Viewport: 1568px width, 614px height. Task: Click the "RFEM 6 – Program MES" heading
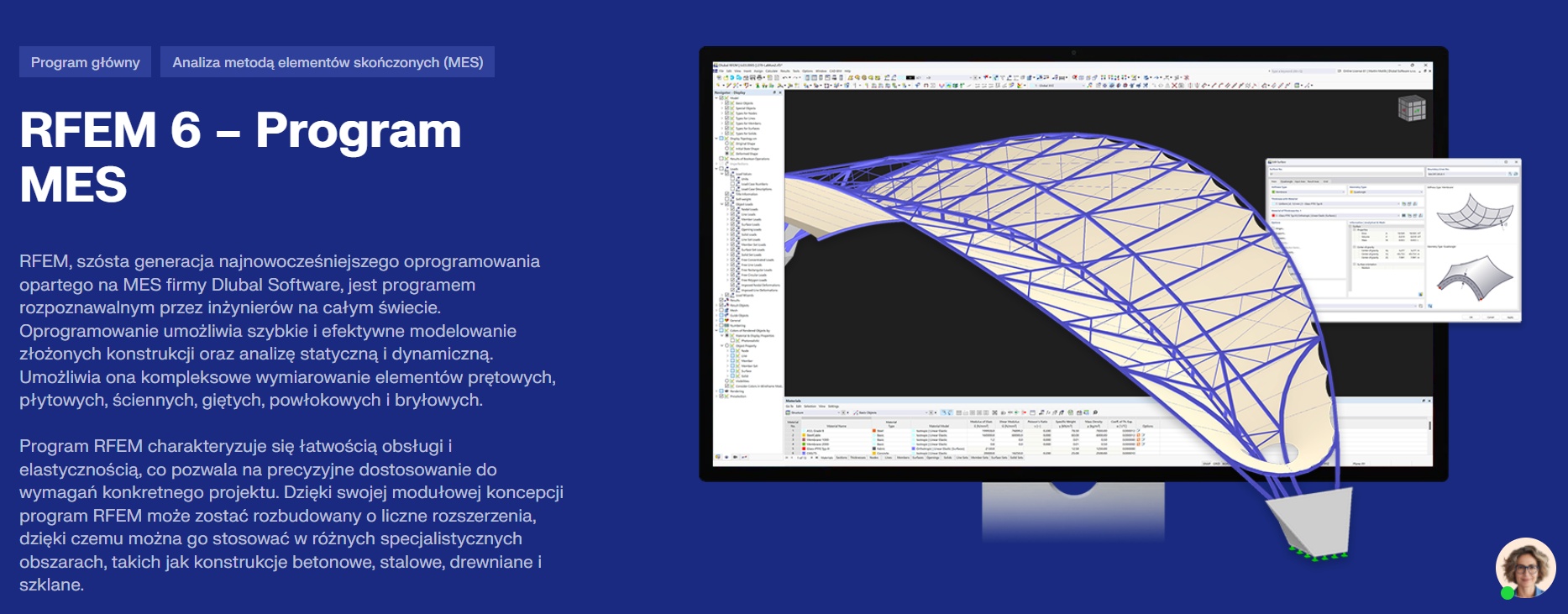click(x=241, y=157)
